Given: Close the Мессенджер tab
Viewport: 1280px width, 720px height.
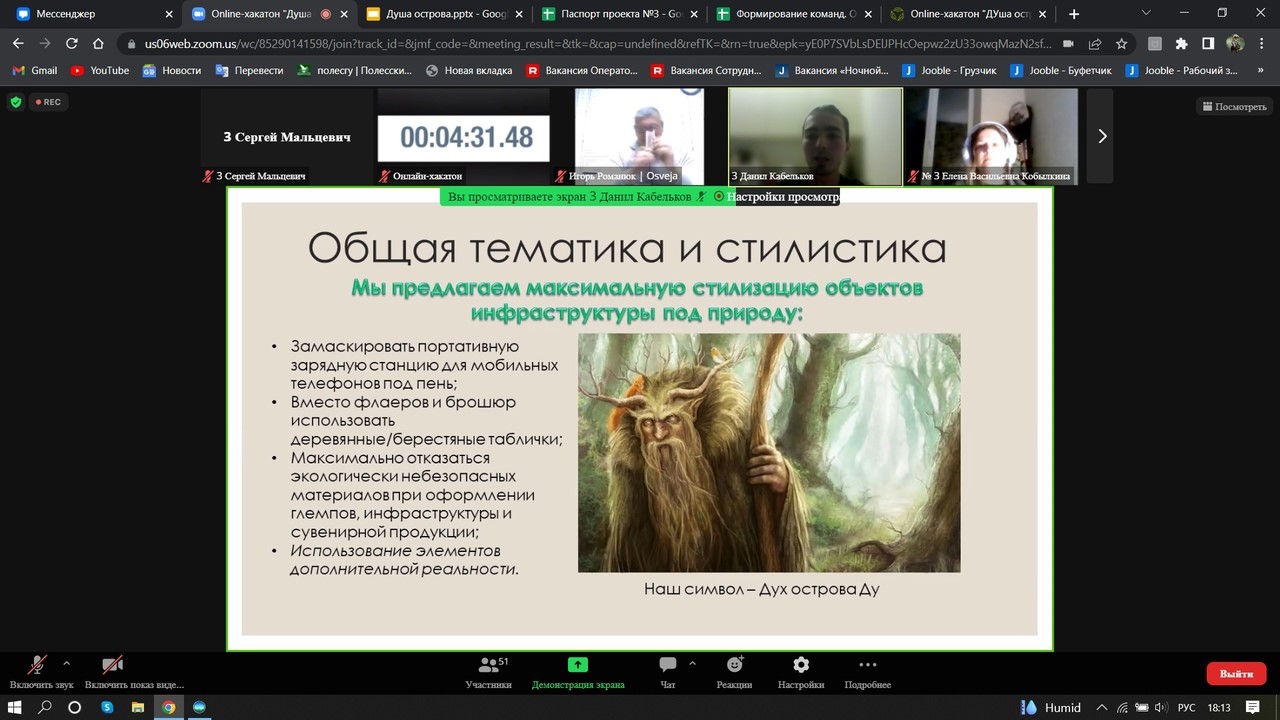Looking at the screenshot, I should point(169,14).
